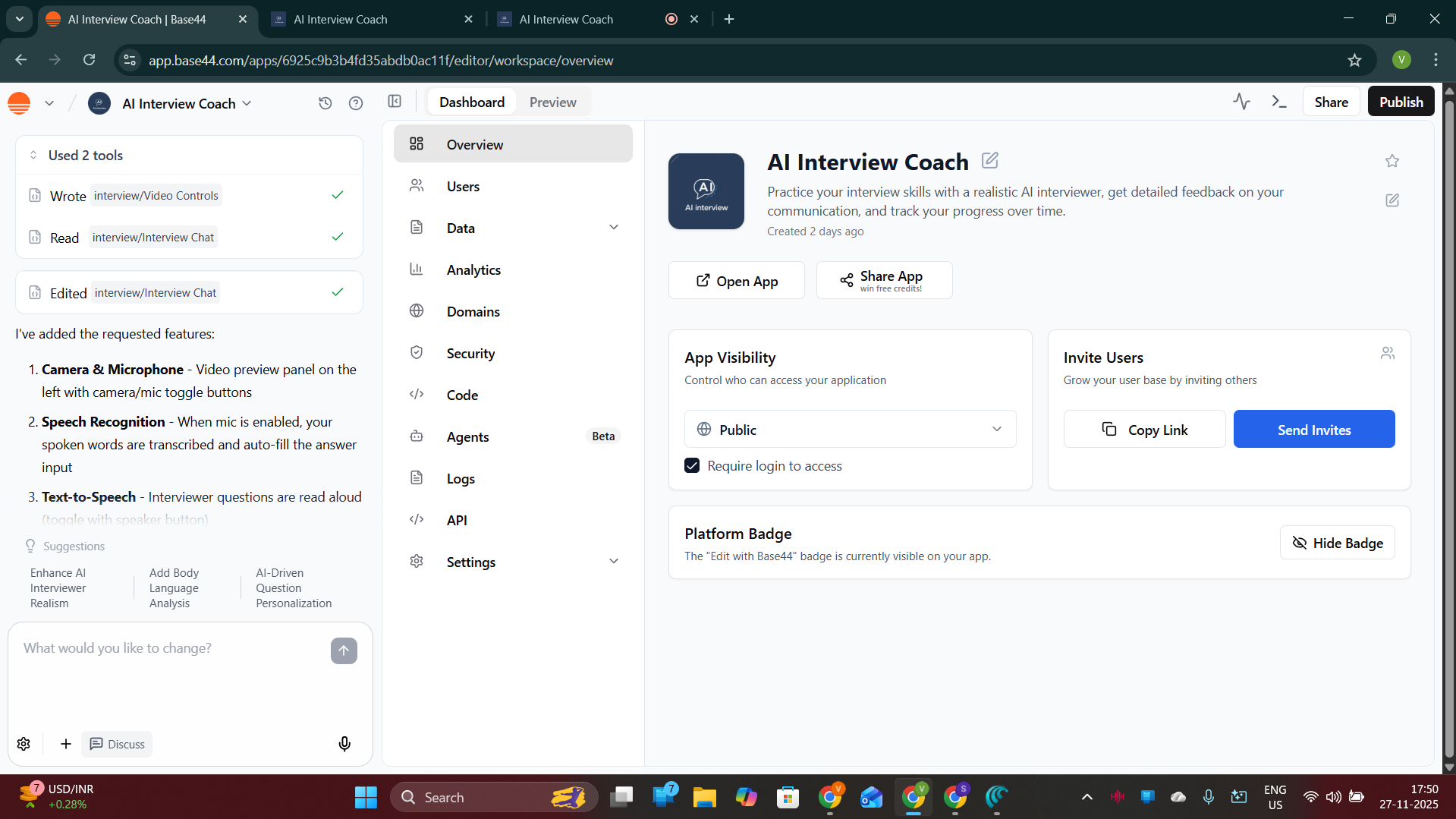Open the Logs section
Image resolution: width=1456 pixels, height=819 pixels.
(x=513, y=479)
